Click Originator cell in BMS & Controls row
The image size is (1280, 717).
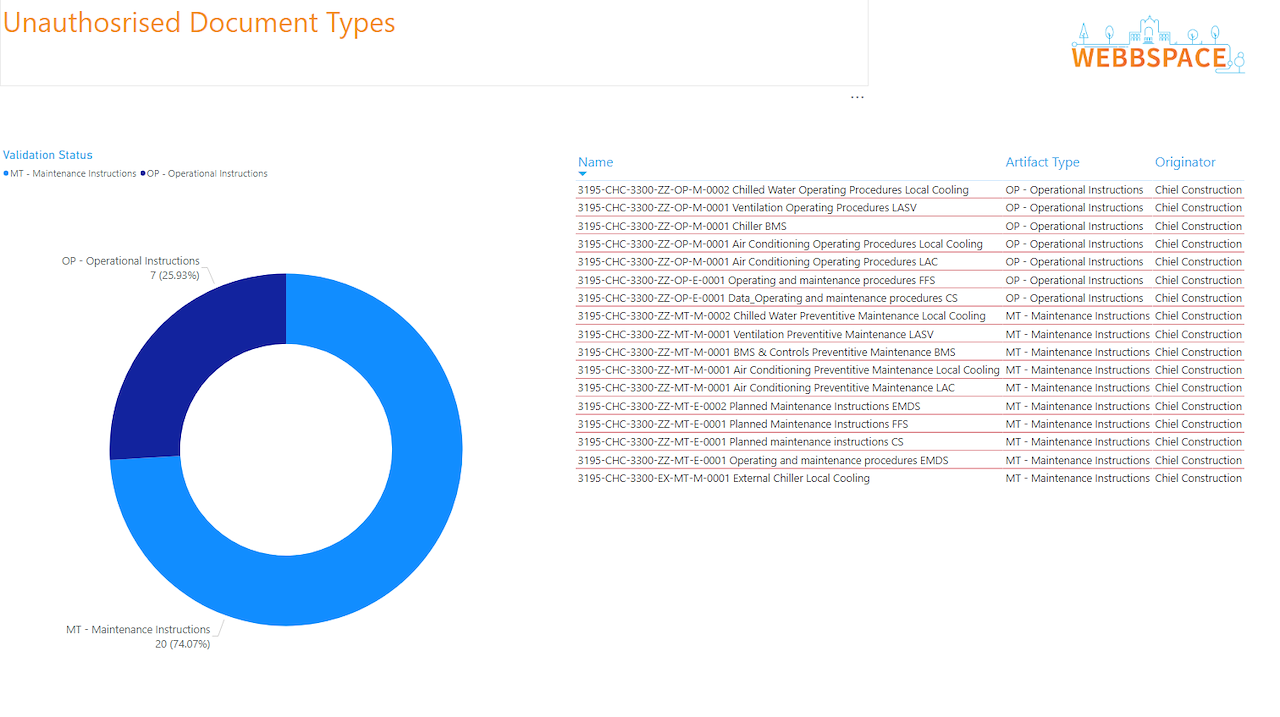click(1198, 352)
